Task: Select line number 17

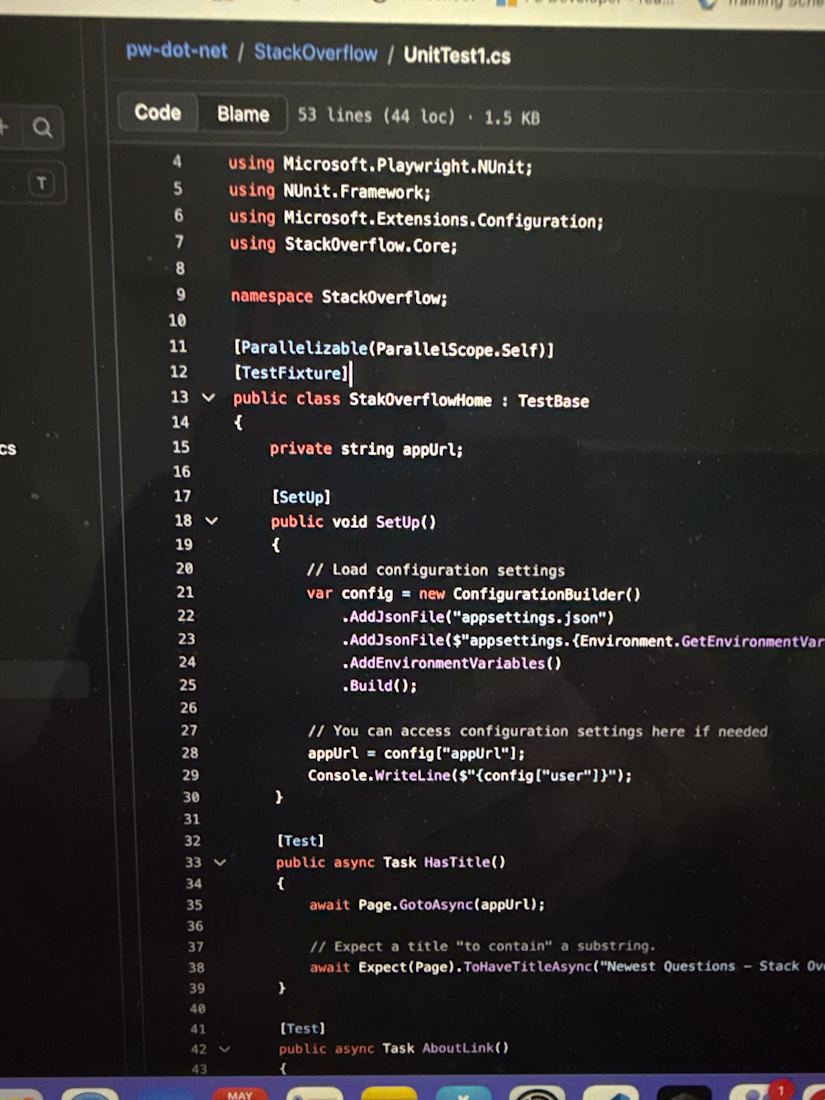Action: pos(182,497)
